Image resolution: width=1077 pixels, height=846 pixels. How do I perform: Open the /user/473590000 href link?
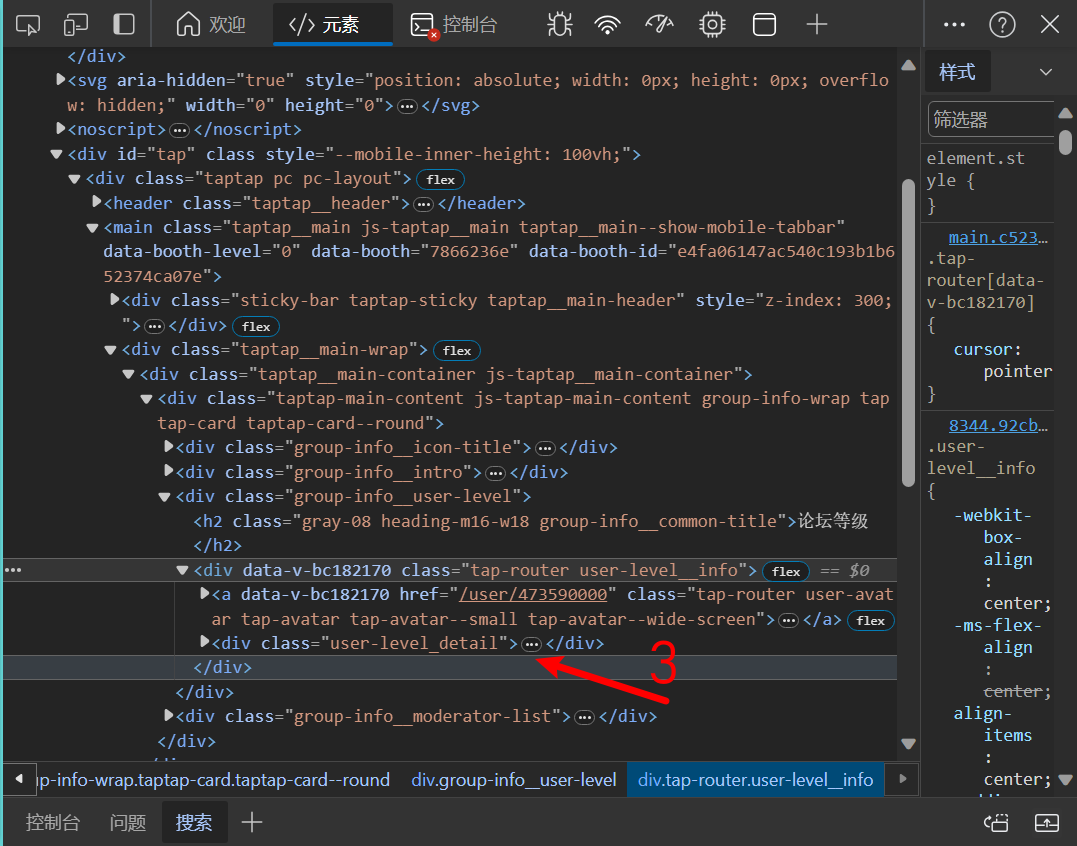(533, 595)
